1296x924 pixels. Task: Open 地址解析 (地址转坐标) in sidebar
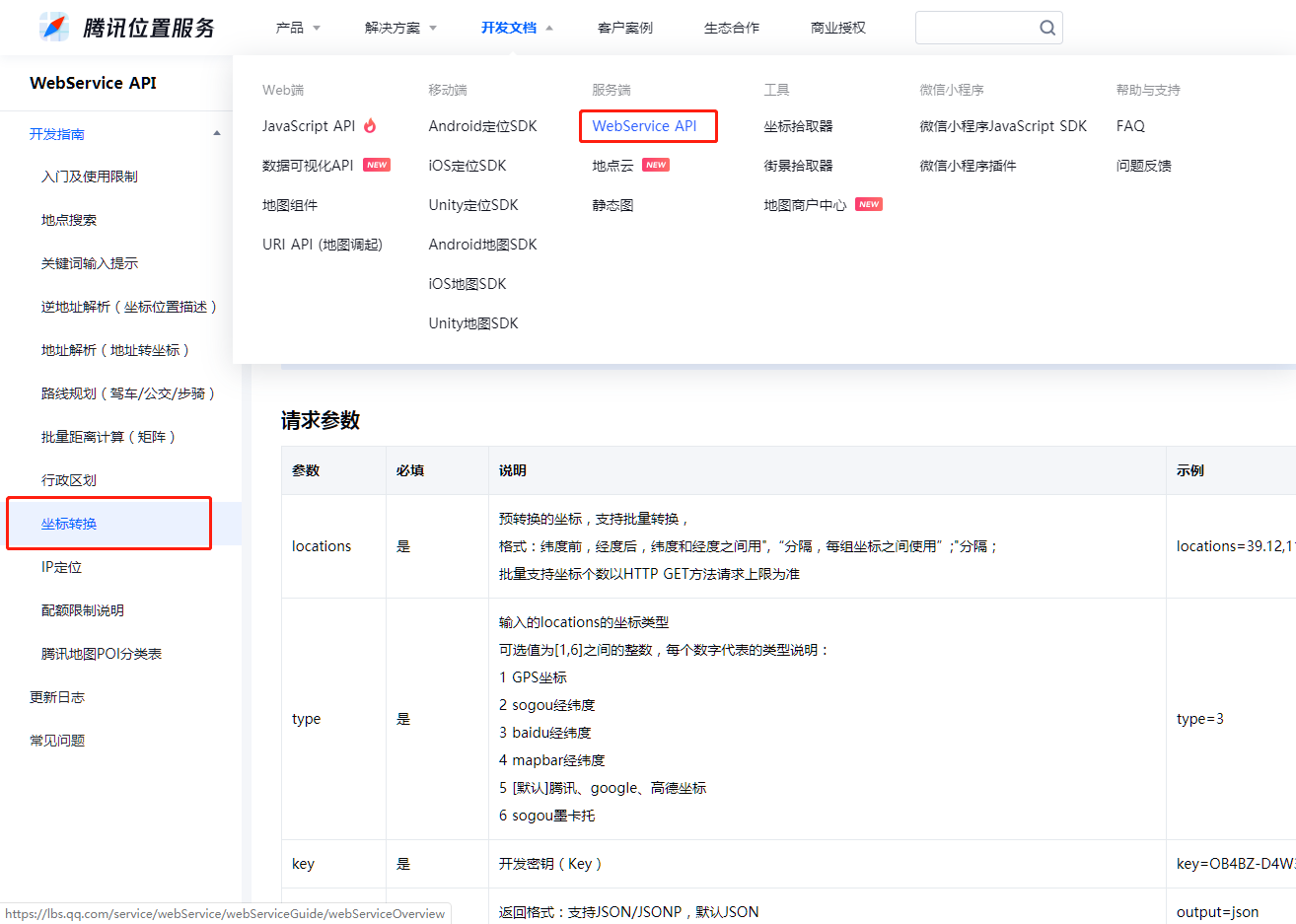point(115,350)
